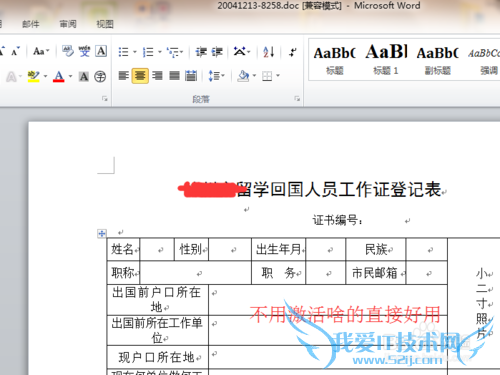
Task: Click the Bullets list icon
Action: 124,52
